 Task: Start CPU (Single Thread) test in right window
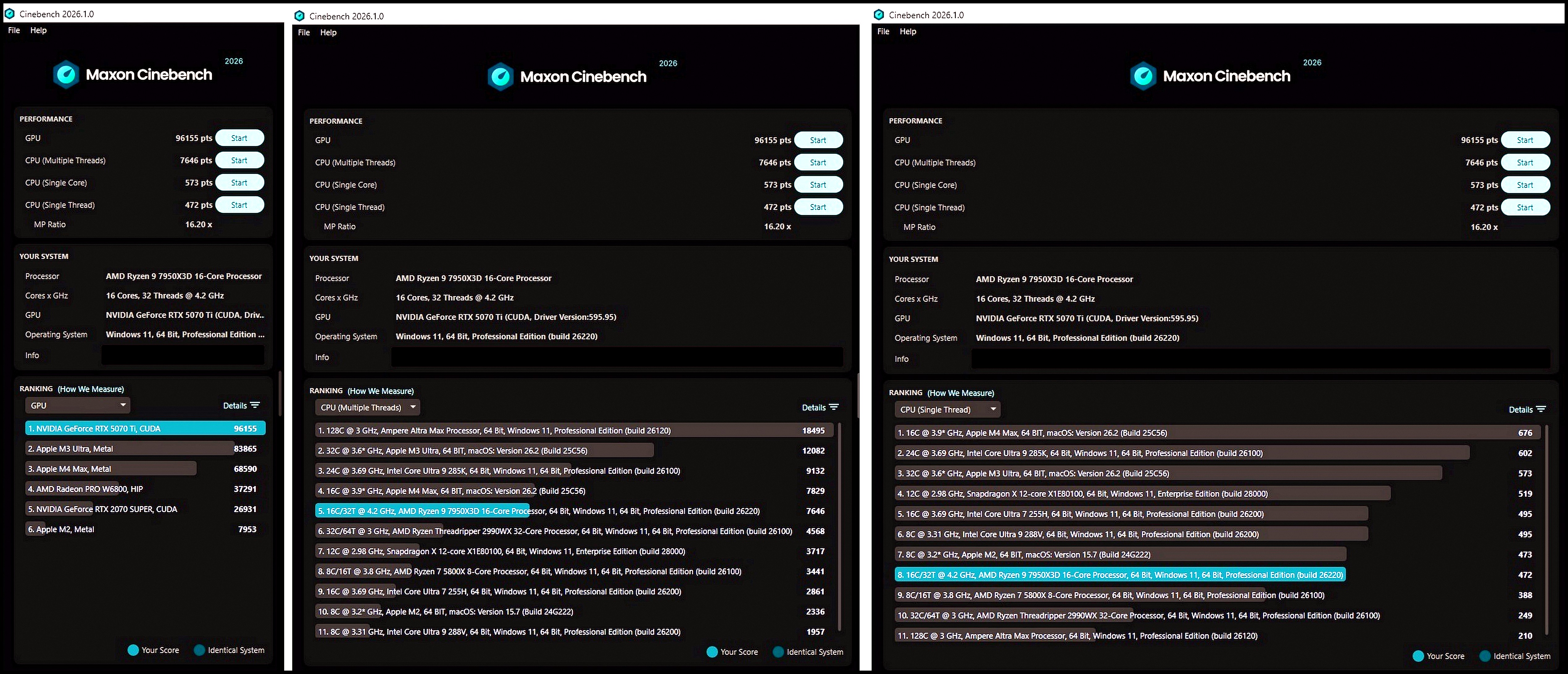click(x=1525, y=208)
